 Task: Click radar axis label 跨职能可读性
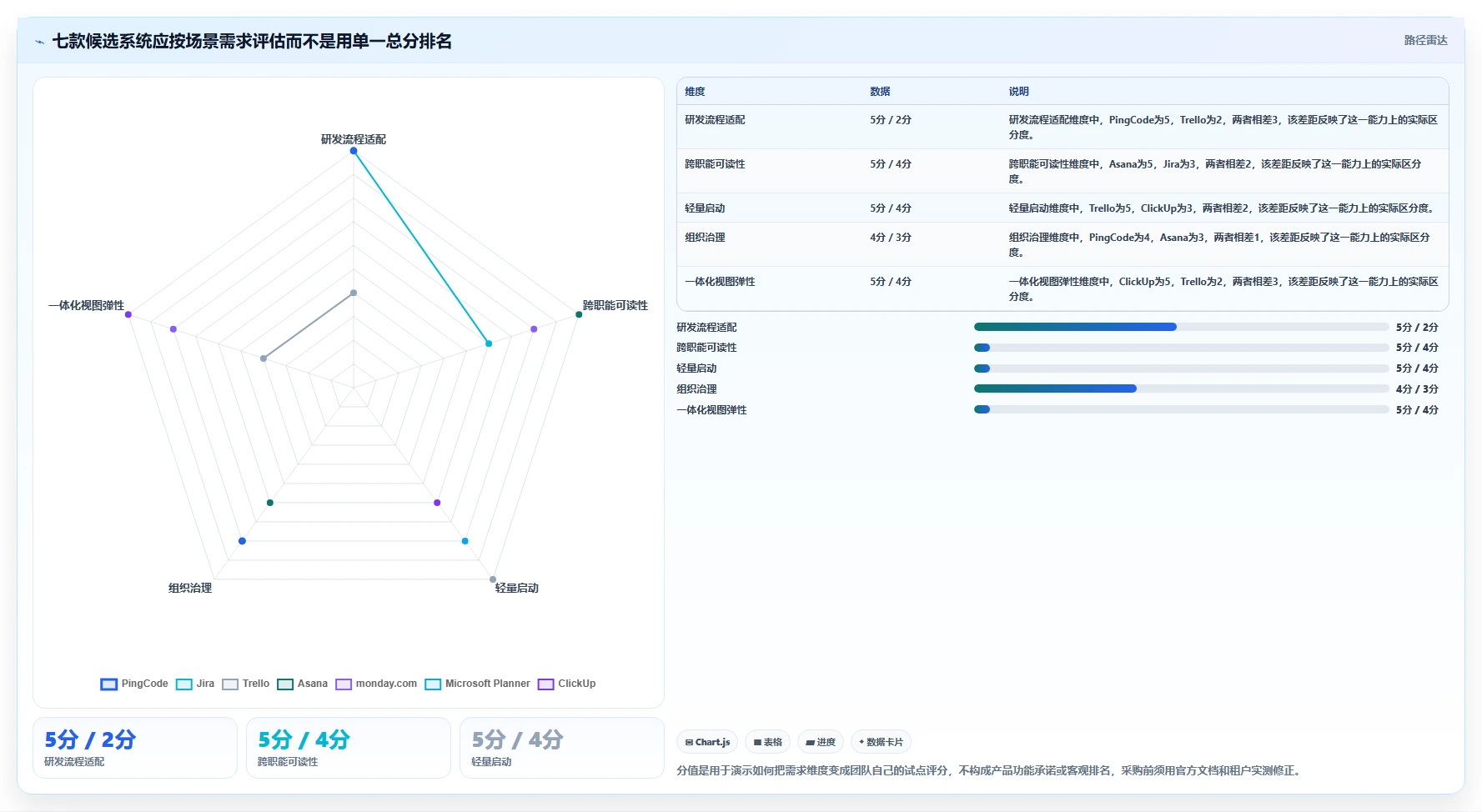pyautogui.click(x=615, y=305)
